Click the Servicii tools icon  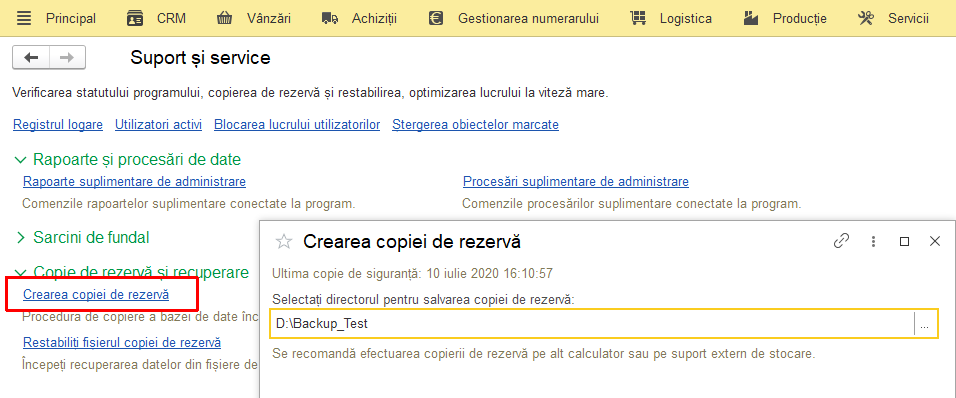click(866, 18)
